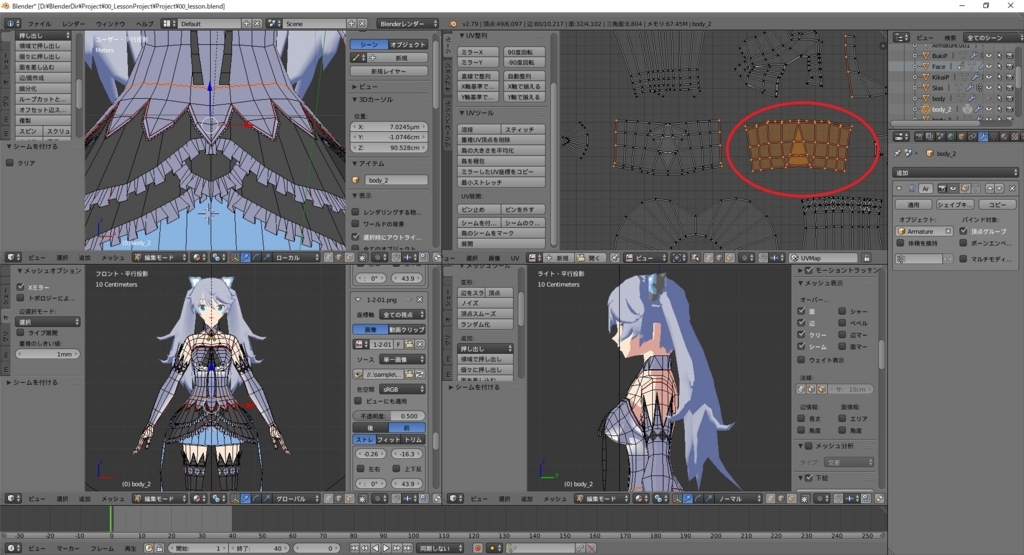The width and height of the screenshot is (1024, 555).
Task: Click the add screen layout plus icon
Action: coord(246,24)
